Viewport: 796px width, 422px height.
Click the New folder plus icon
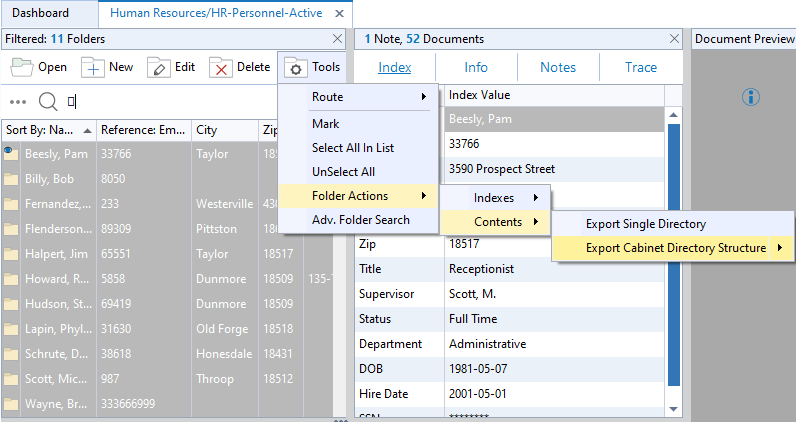click(92, 67)
